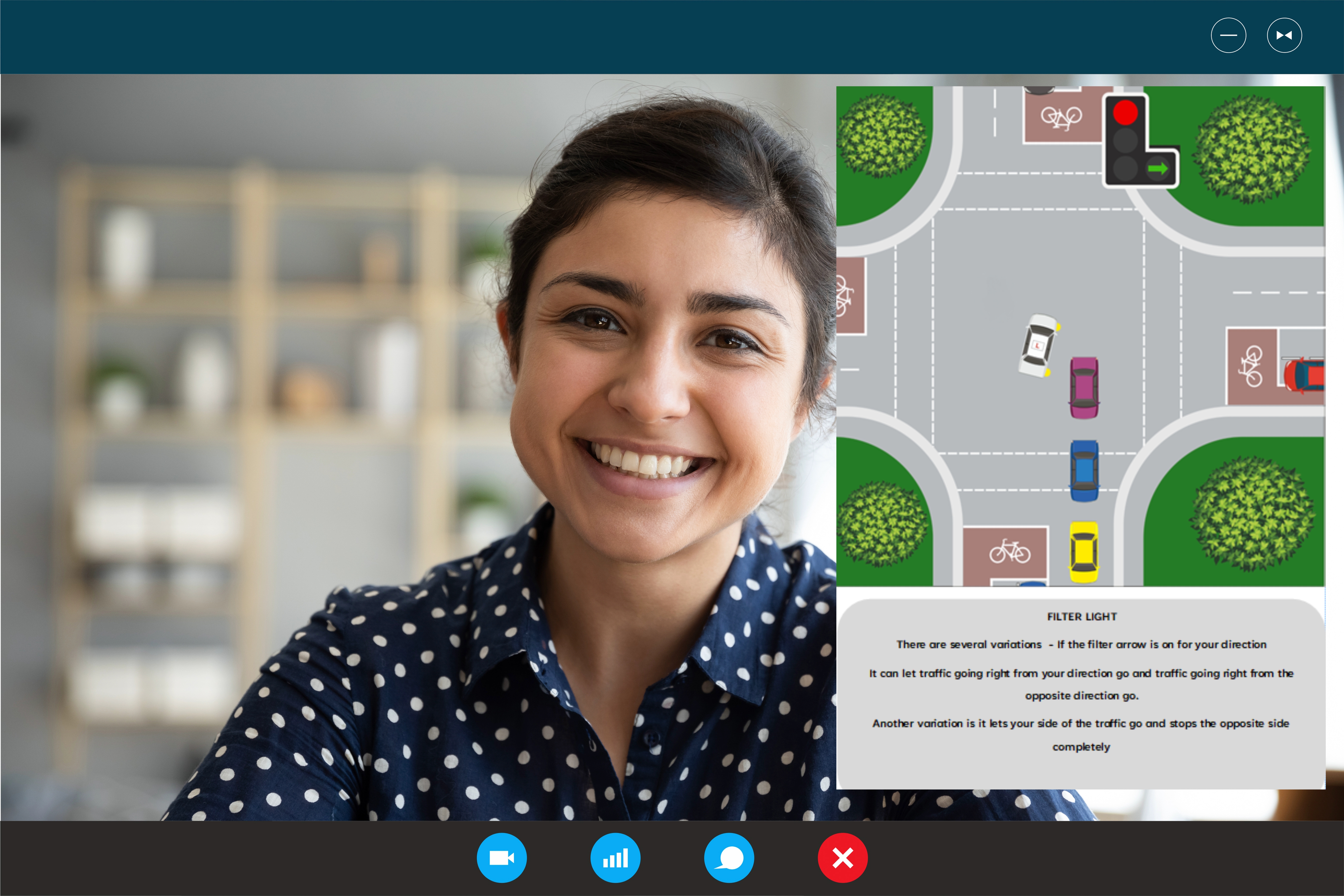This screenshot has width=1344, height=896.
Task: Toggle the video camera button
Action: click(502, 858)
